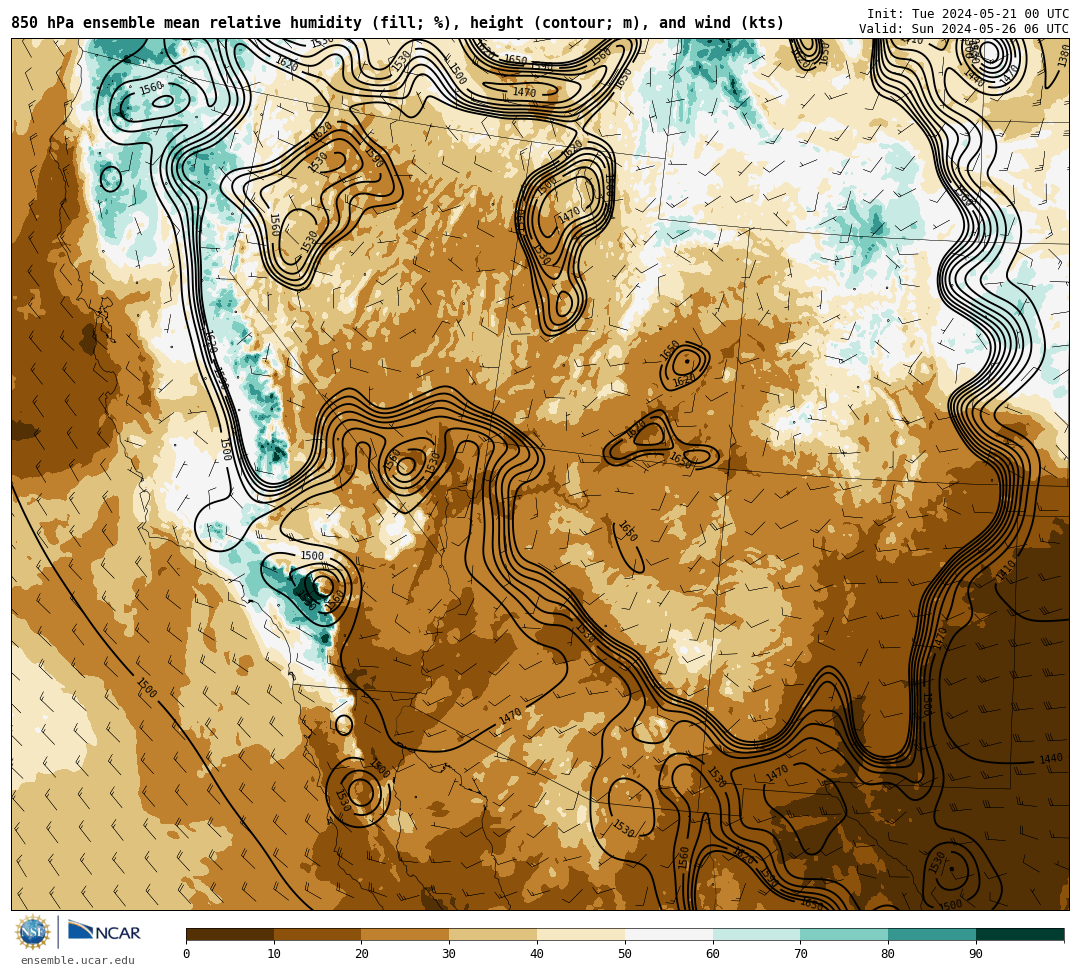Image resolution: width=1080 pixels, height=973 pixels.
Task: Pick the darkest brown 0–10 colorbar segment
Action: pos(230,934)
